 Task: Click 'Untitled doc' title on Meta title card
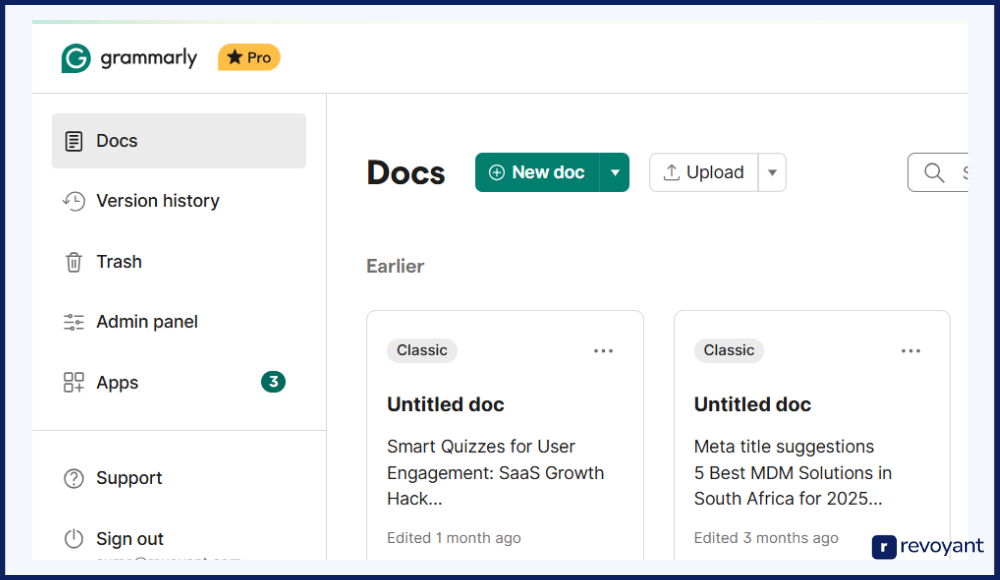coord(753,405)
